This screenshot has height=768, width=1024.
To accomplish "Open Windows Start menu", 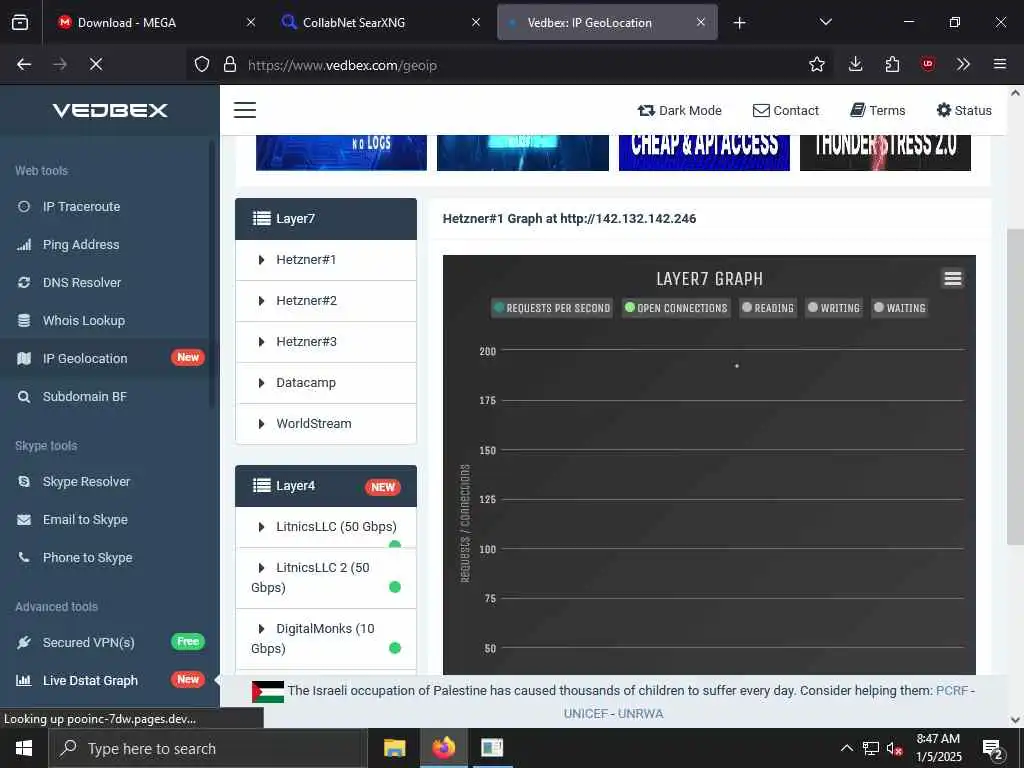I will pyautogui.click(x=24, y=748).
